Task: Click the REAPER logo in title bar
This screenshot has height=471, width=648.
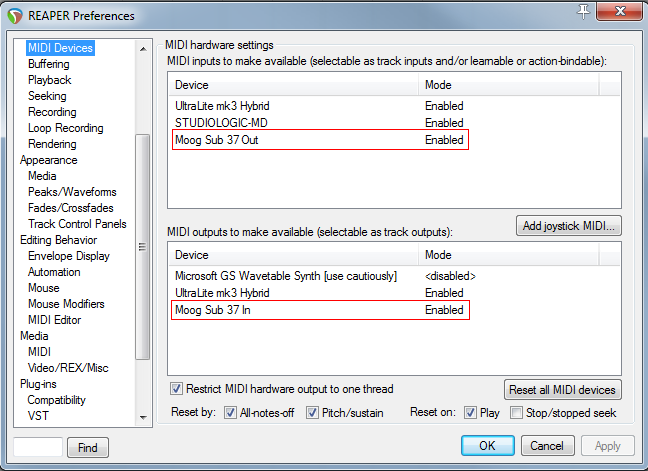Action: point(14,15)
